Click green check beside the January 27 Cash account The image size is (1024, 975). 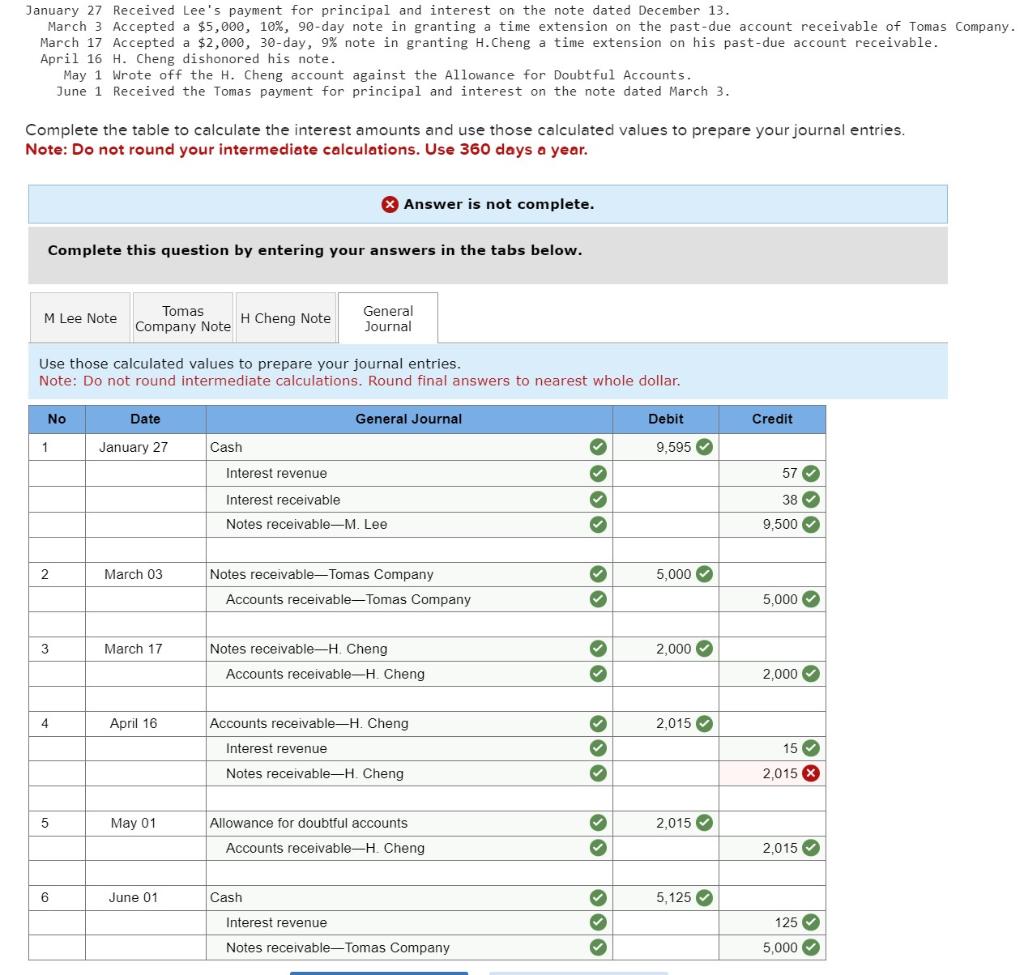point(598,447)
